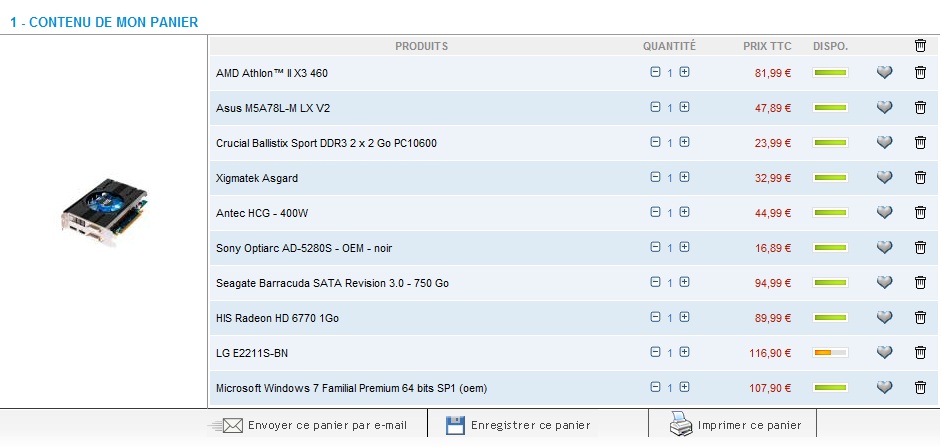Empty whole cart via header trash icon
942x447 pixels.
pos(920,45)
